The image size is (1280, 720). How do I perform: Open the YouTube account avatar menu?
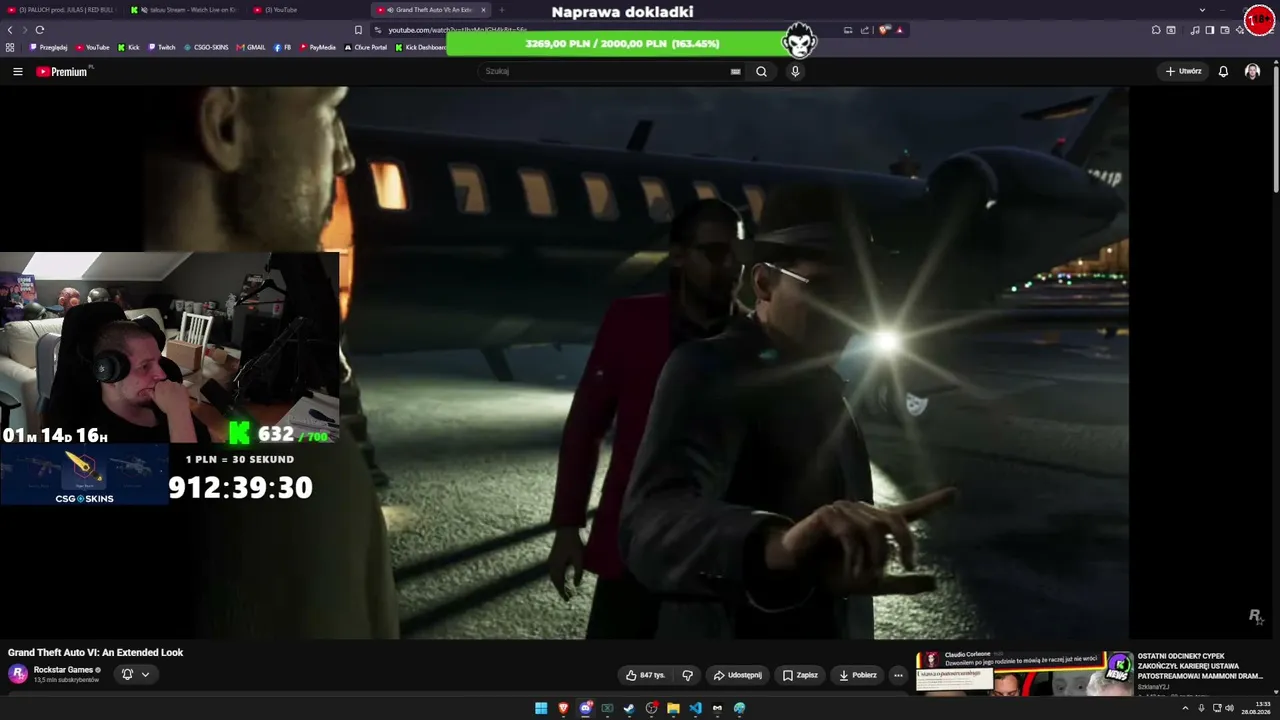(x=1252, y=72)
